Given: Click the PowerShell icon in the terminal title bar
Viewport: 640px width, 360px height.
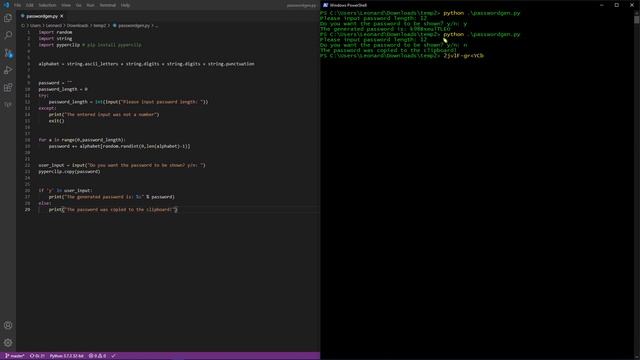Looking at the screenshot, I should coord(325,5).
